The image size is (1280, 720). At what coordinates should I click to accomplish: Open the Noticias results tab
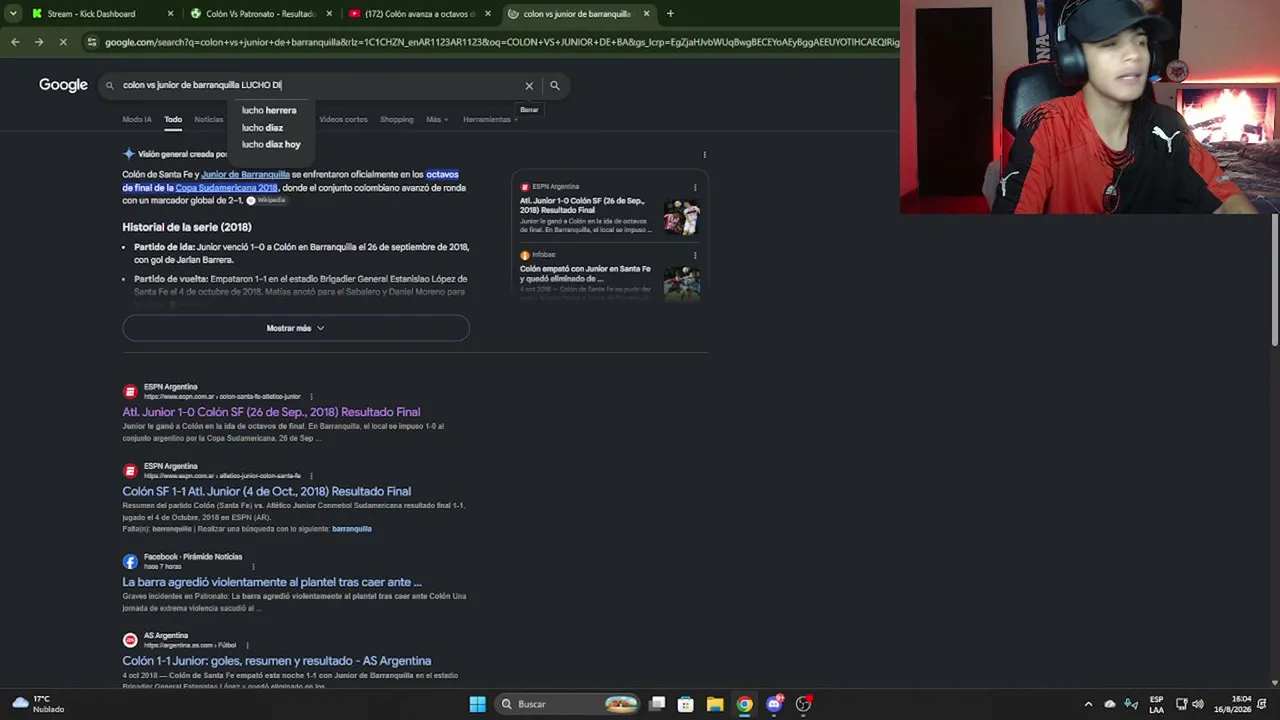pos(209,120)
